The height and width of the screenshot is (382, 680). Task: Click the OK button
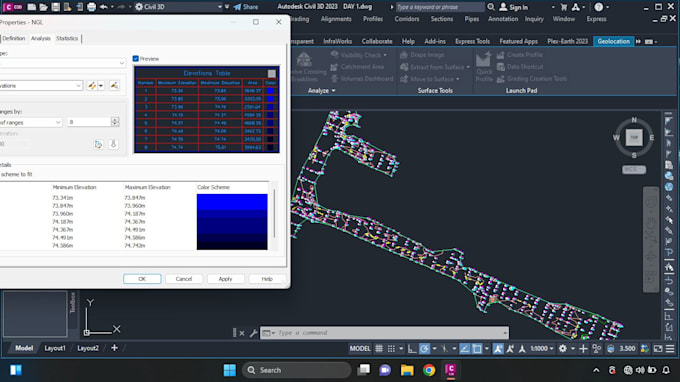[142, 279]
